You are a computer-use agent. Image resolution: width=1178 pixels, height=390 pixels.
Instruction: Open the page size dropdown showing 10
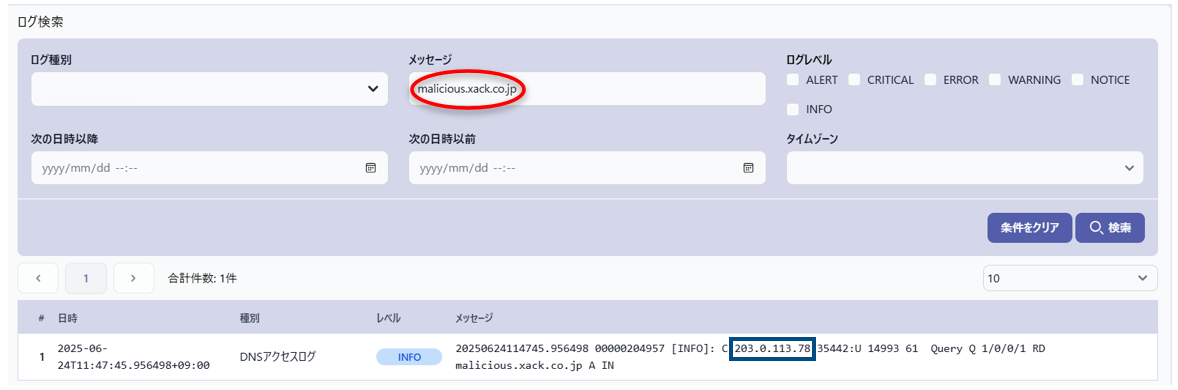pos(1070,278)
